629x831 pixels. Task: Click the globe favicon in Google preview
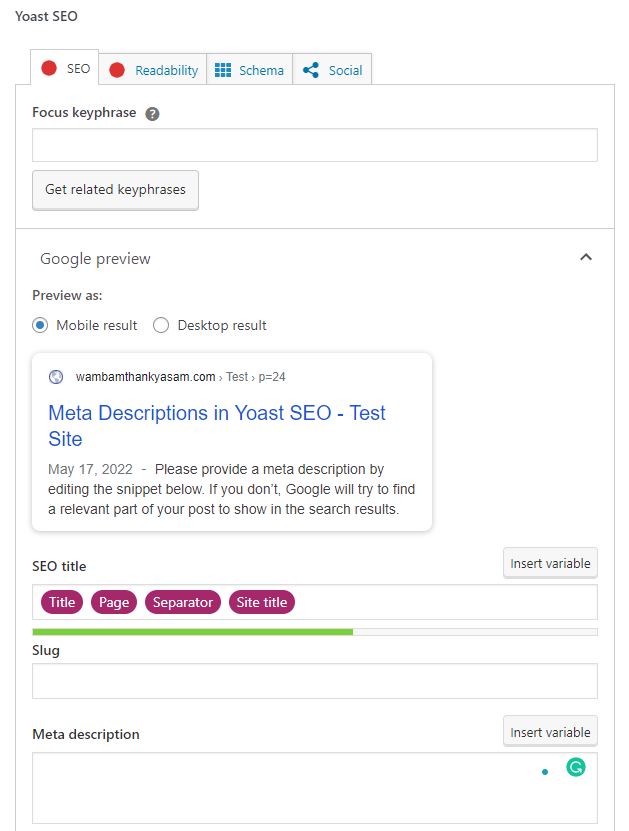(x=56, y=377)
